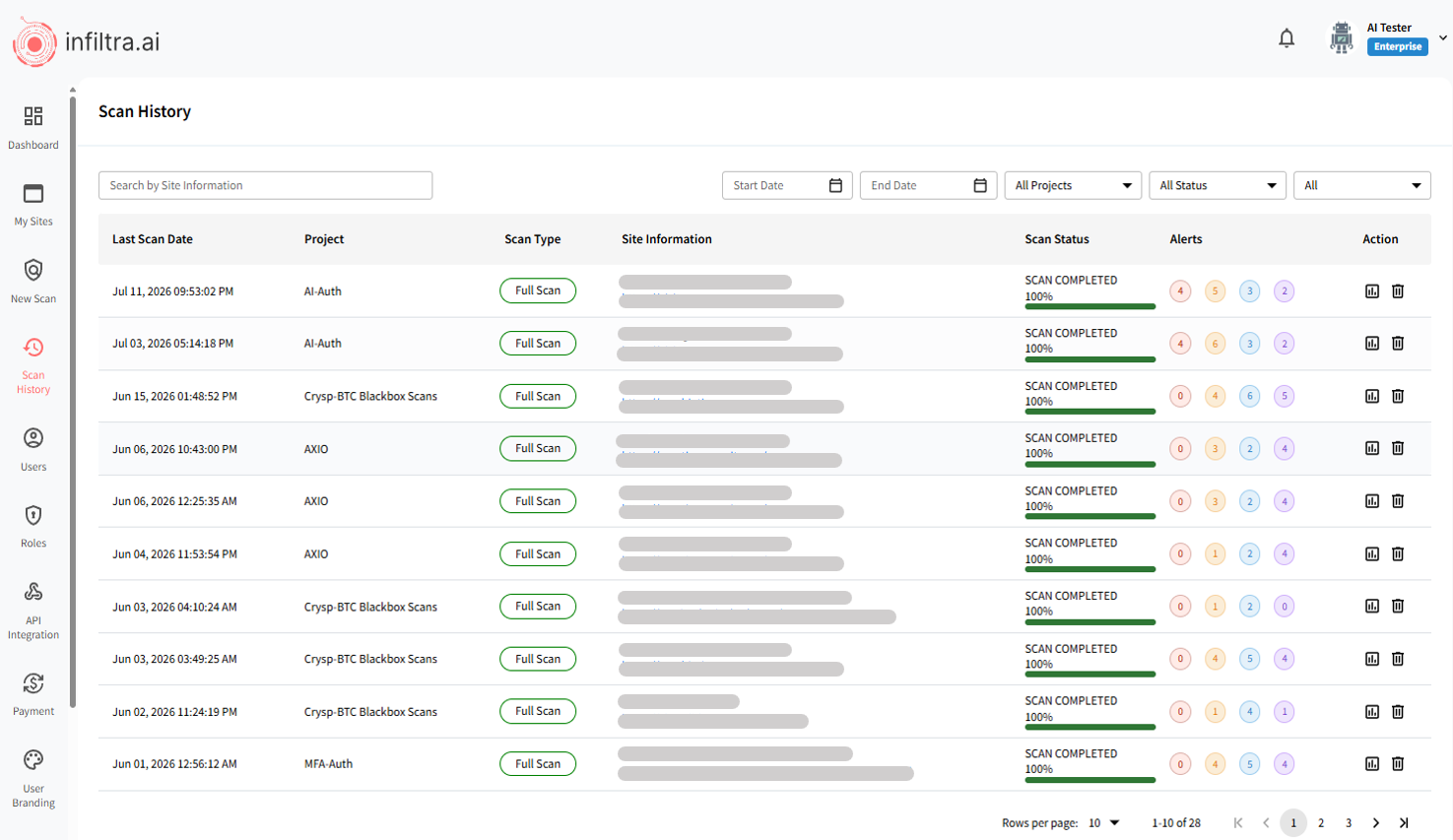Open the Rows per page dropdown

coord(1104,823)
